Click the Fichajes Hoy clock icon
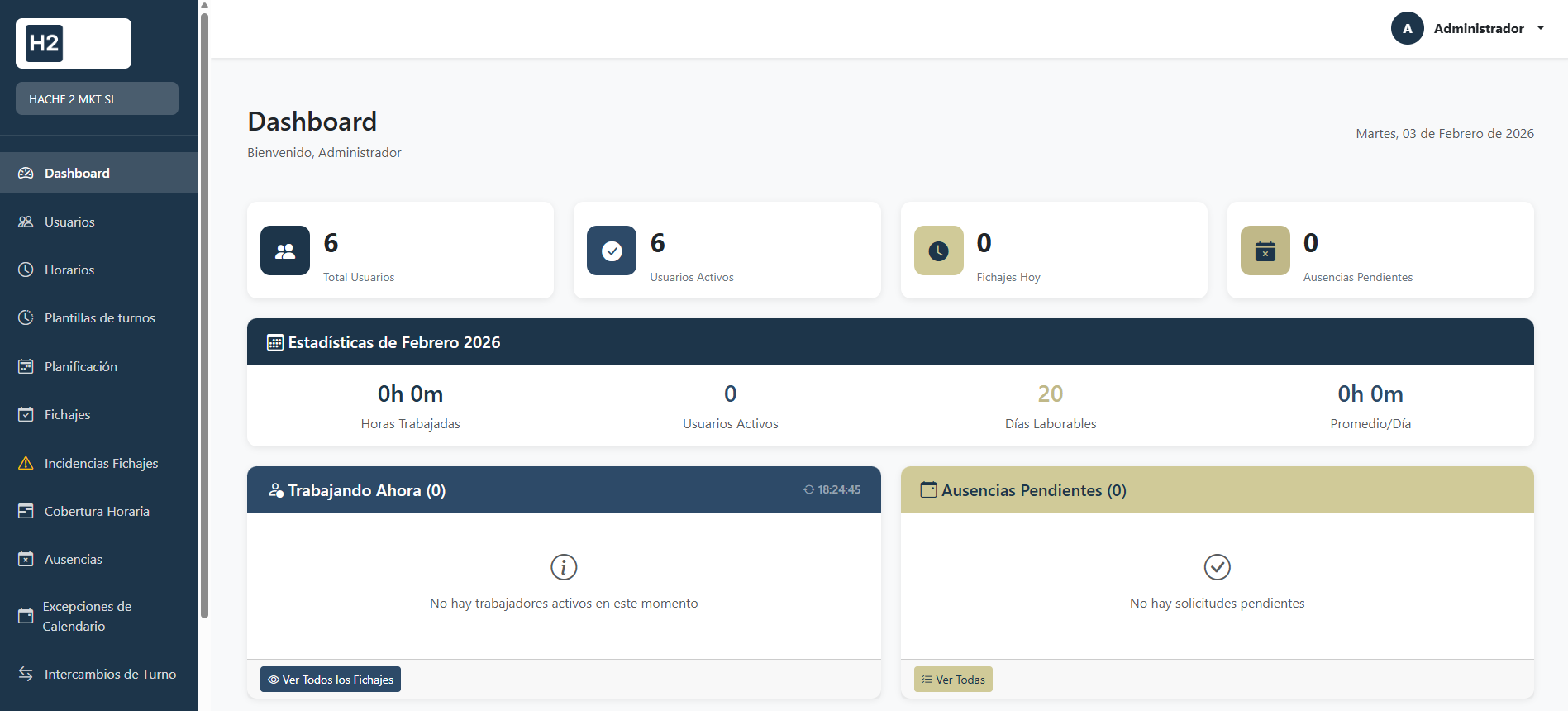 pos(938,251)
